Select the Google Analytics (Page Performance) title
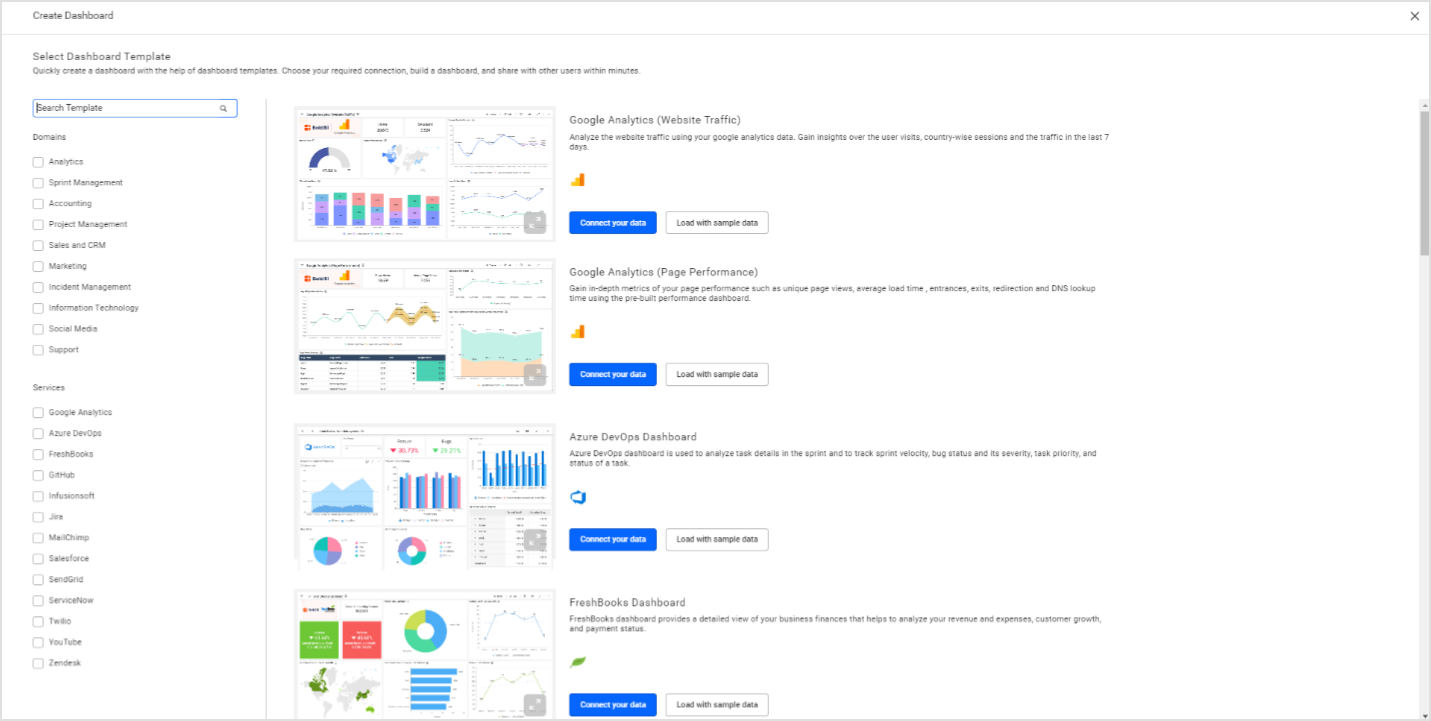This screenshot has width=1431, height=721. click(663, 272)
